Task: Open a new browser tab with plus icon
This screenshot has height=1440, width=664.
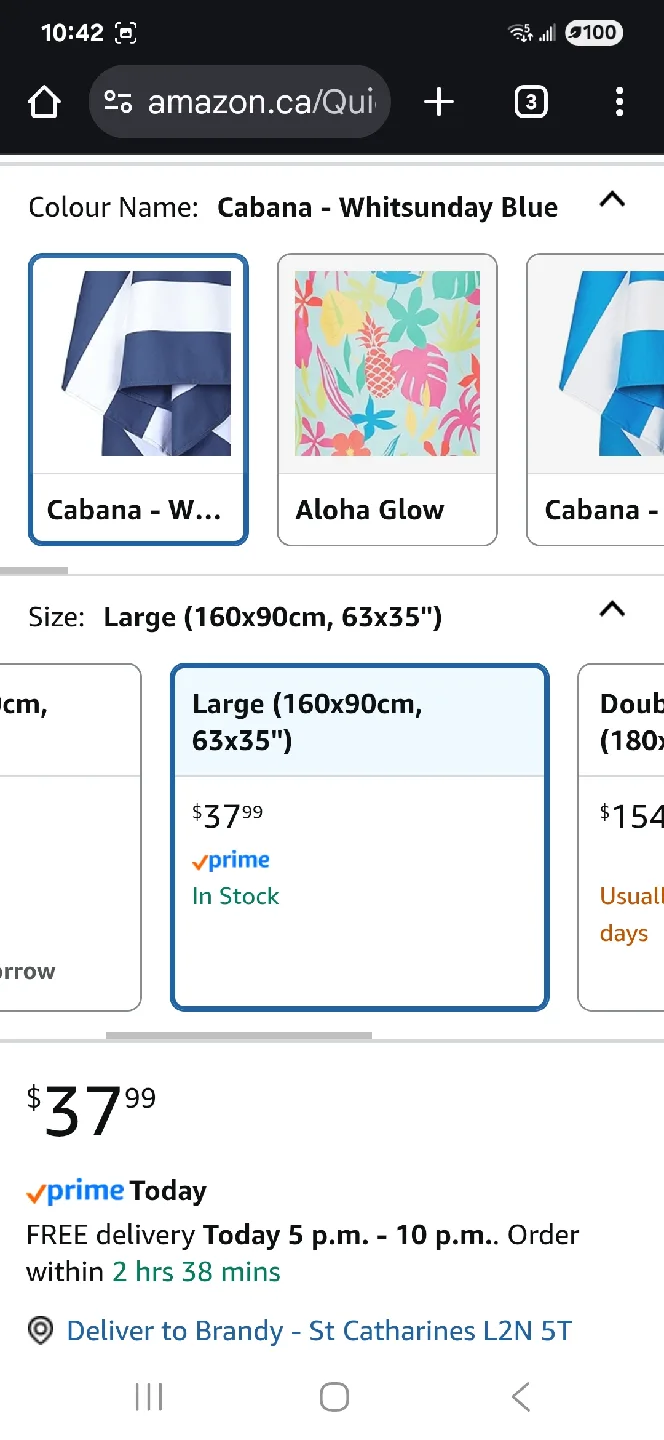Action: click(x=438, y=101)
